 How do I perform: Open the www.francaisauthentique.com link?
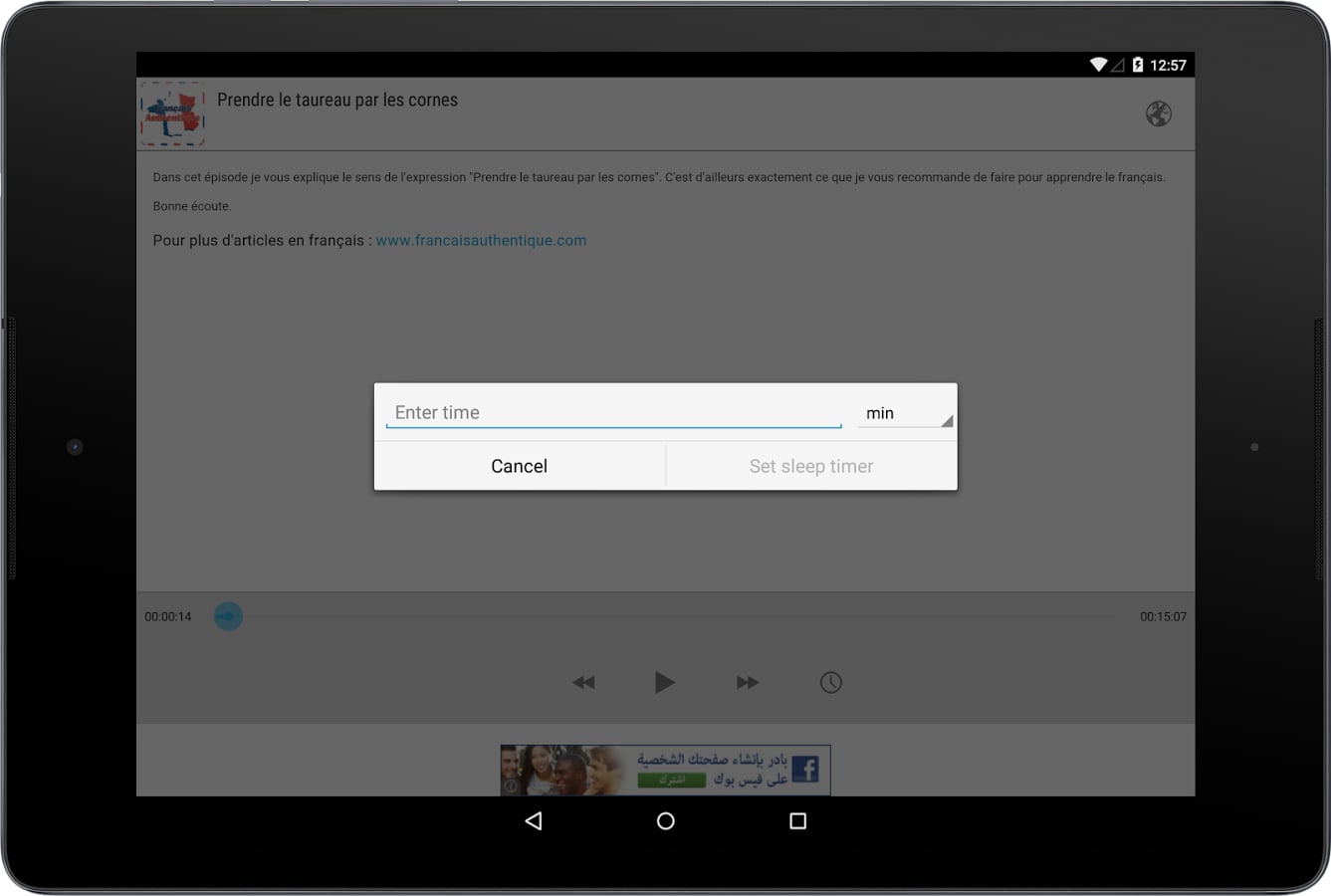tap(481, 240)
